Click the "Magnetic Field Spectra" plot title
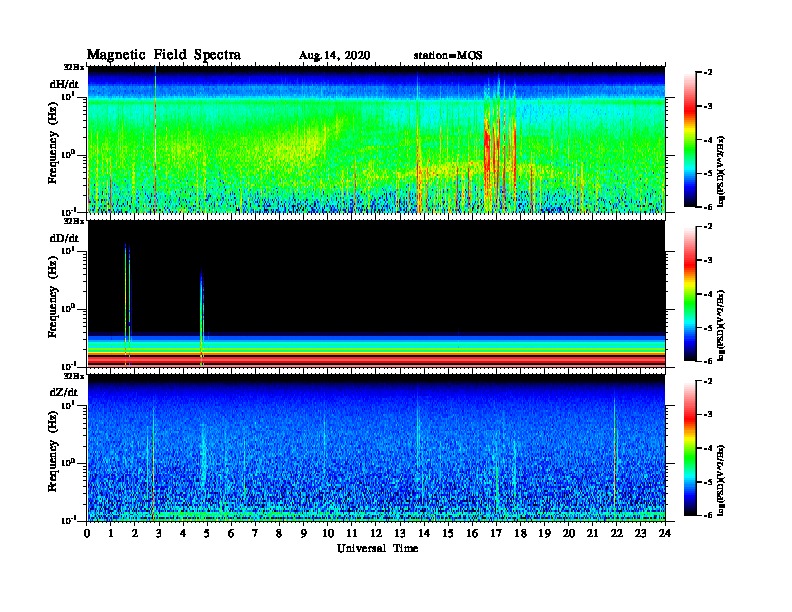Image resolution: width=792 pixels, height=612 pixels. [x=164, y=55]
